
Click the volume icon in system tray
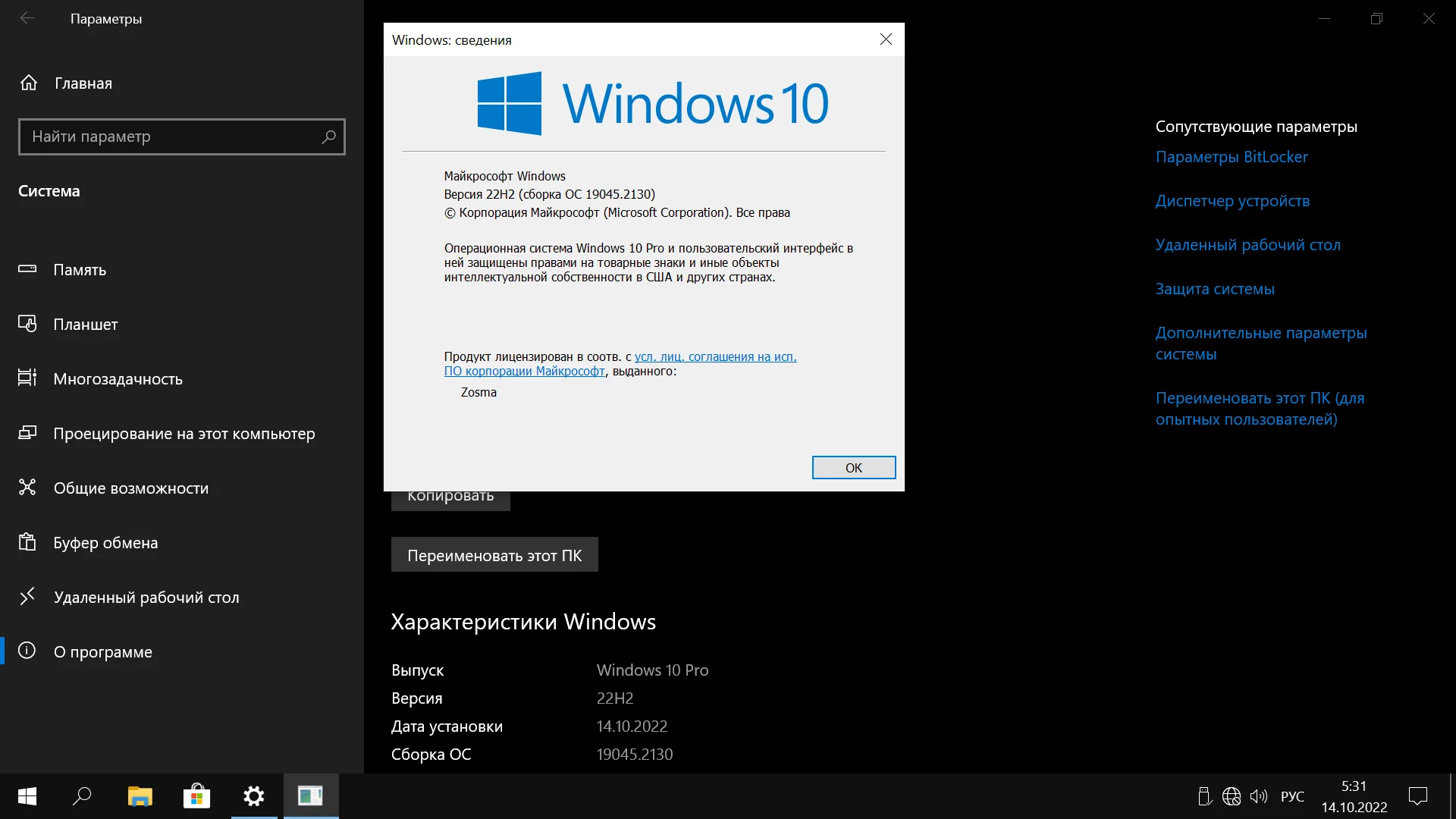[x=1258, y=796]
